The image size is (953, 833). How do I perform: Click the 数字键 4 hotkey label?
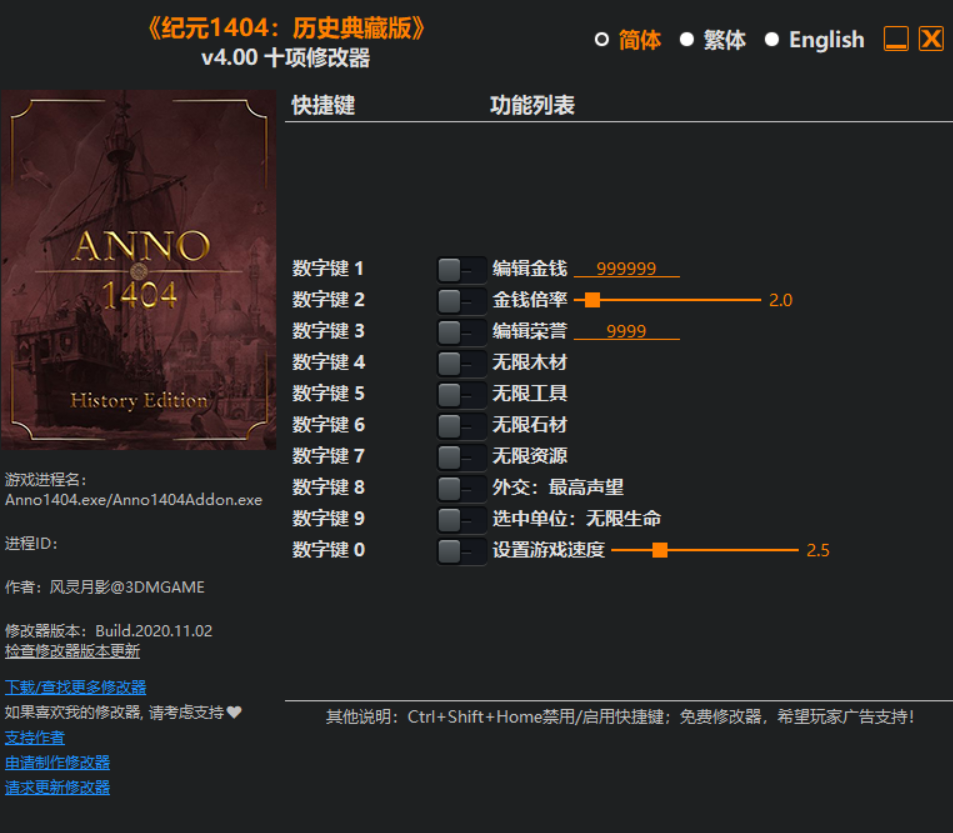(x=328, y=362)
